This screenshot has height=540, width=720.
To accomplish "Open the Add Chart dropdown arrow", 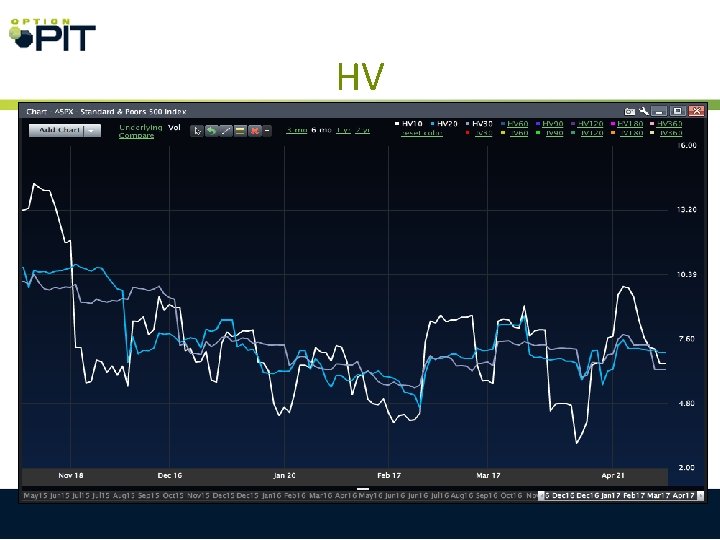I will pos(92,131).
